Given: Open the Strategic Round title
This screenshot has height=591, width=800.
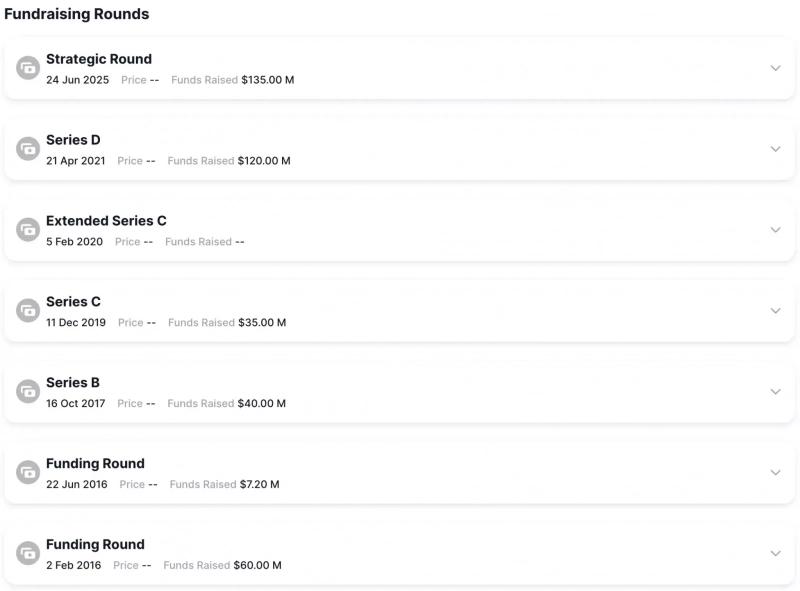Looking at the screenshot, I should coord(99,59).
